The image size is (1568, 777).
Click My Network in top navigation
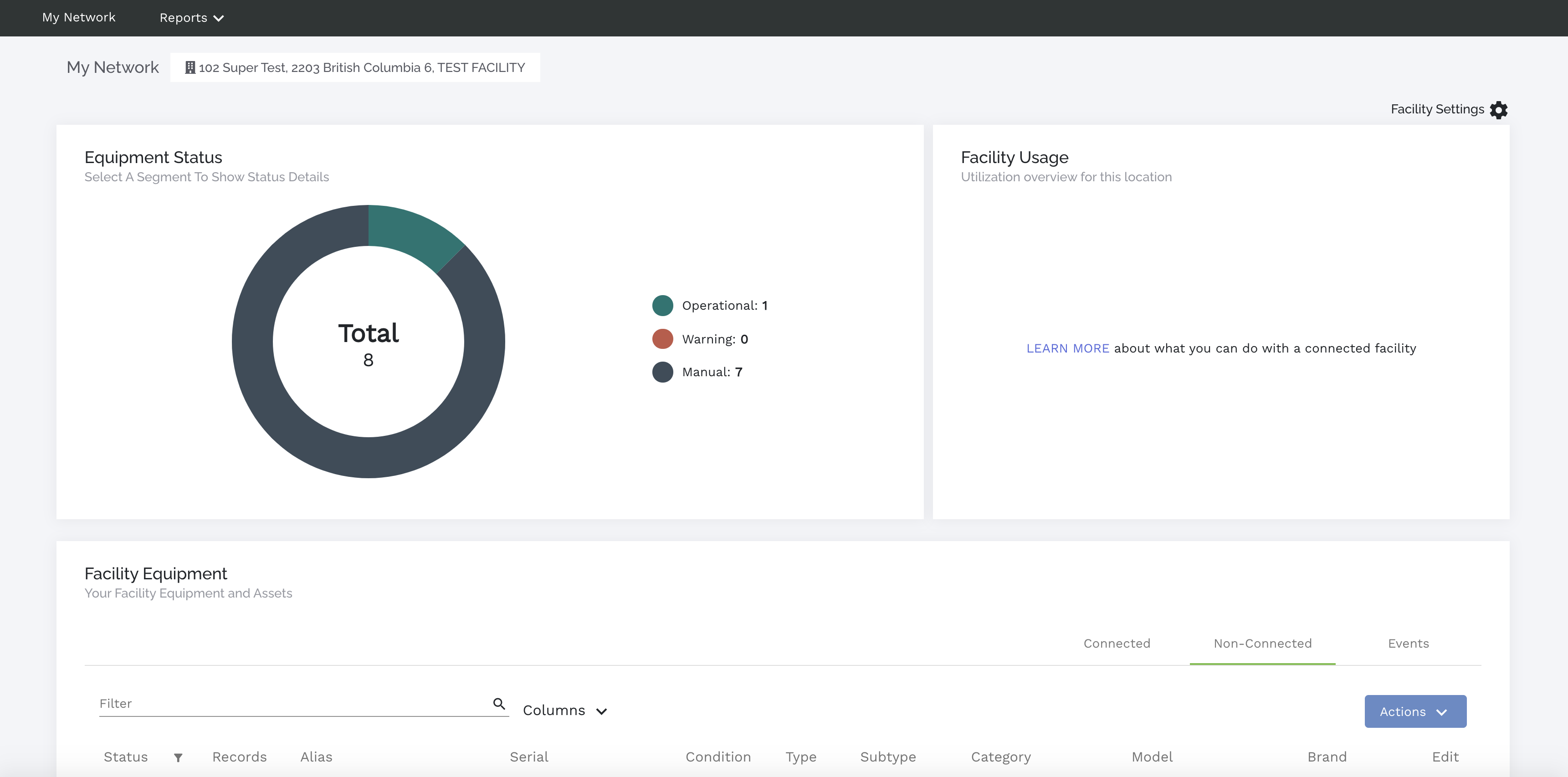click(78, 18)
